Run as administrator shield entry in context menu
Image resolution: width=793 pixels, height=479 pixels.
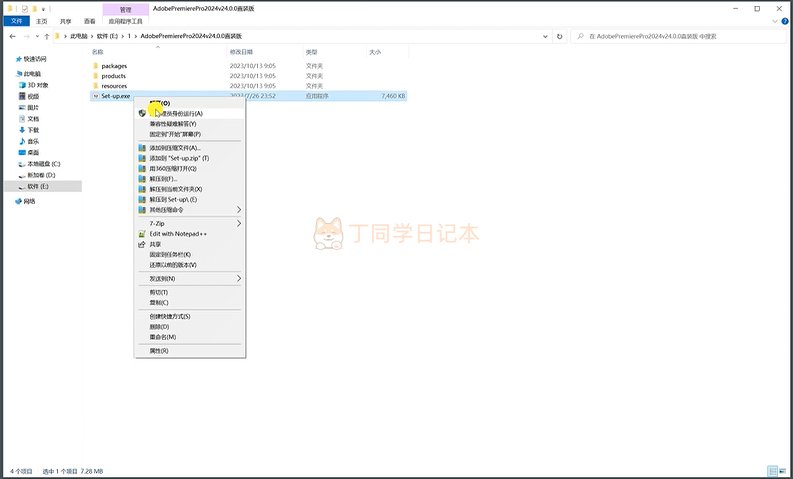tap(190, 113)
